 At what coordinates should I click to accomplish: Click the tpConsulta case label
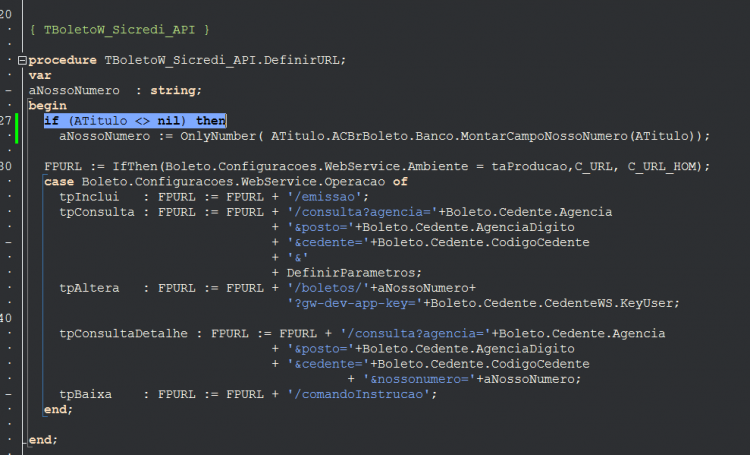[97, 212]
